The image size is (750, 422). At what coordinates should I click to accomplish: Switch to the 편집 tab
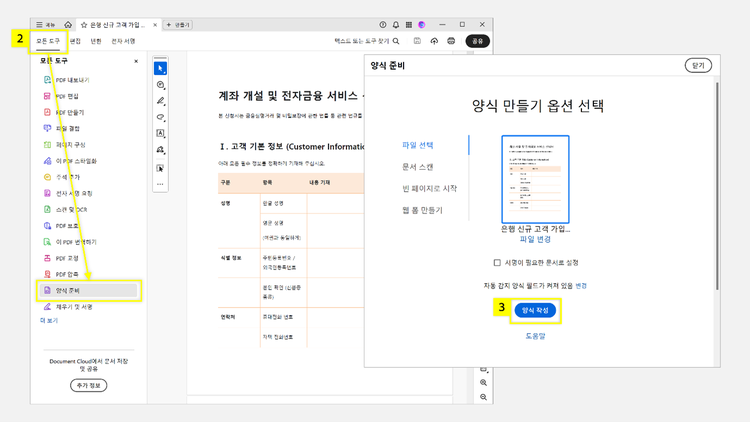coord(75,41)
